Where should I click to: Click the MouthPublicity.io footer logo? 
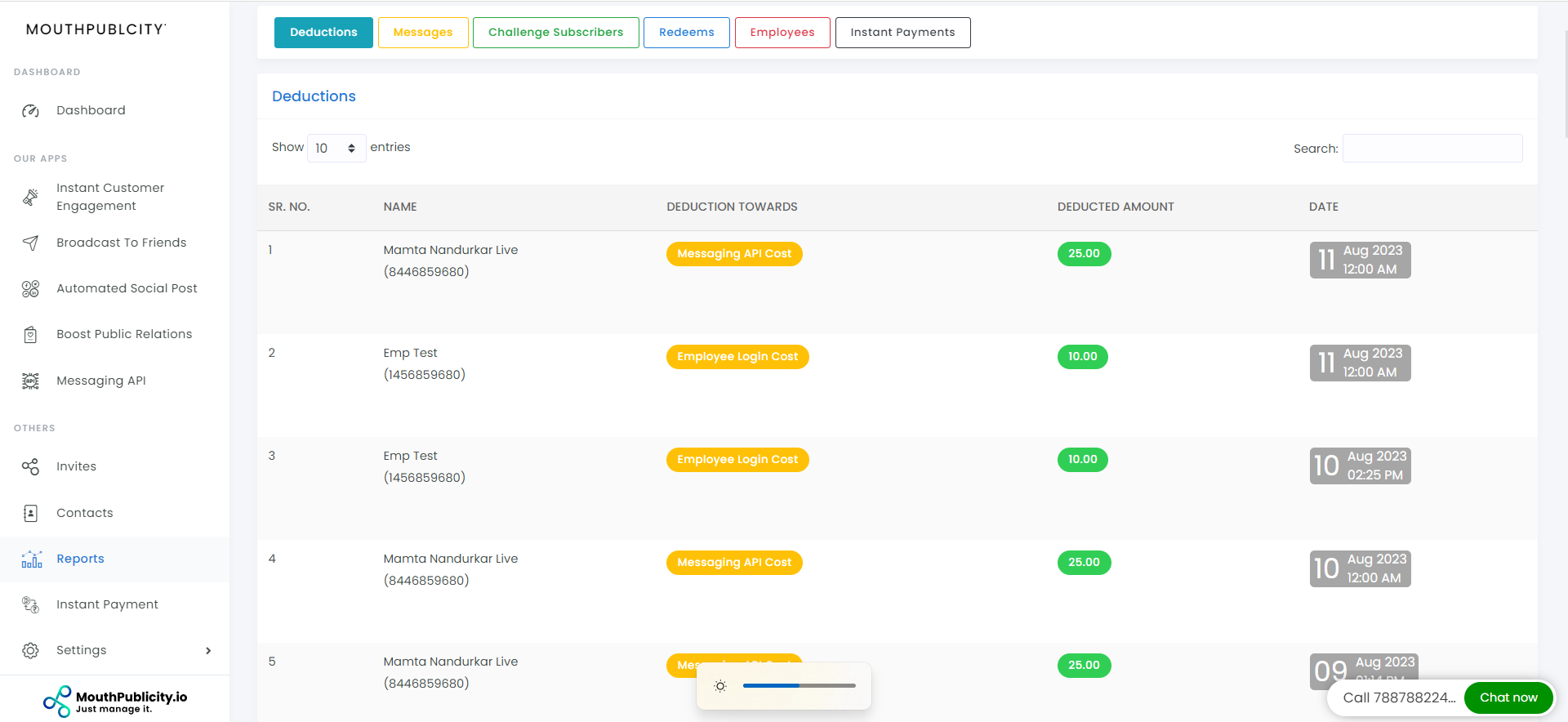coord(115,701)
